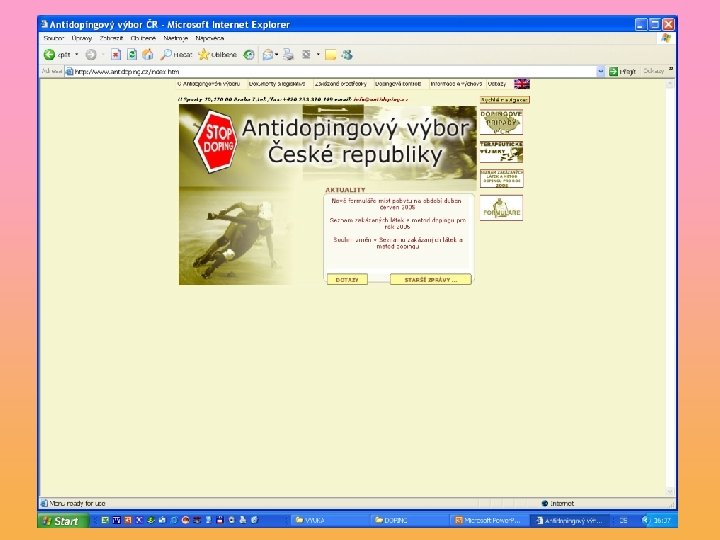
Task: Click the grey Forward arrow button
Action: click(91, 55)
